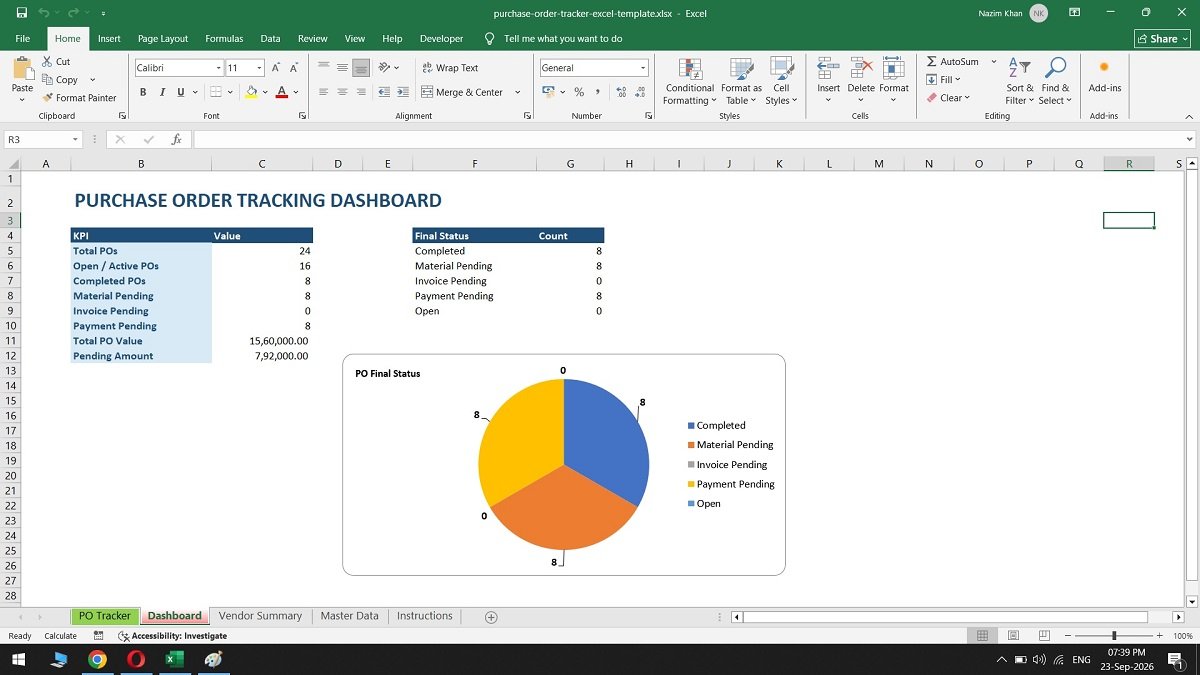Click the Insert cells icon
1200x675 pixels.
[x=828, y=68]
